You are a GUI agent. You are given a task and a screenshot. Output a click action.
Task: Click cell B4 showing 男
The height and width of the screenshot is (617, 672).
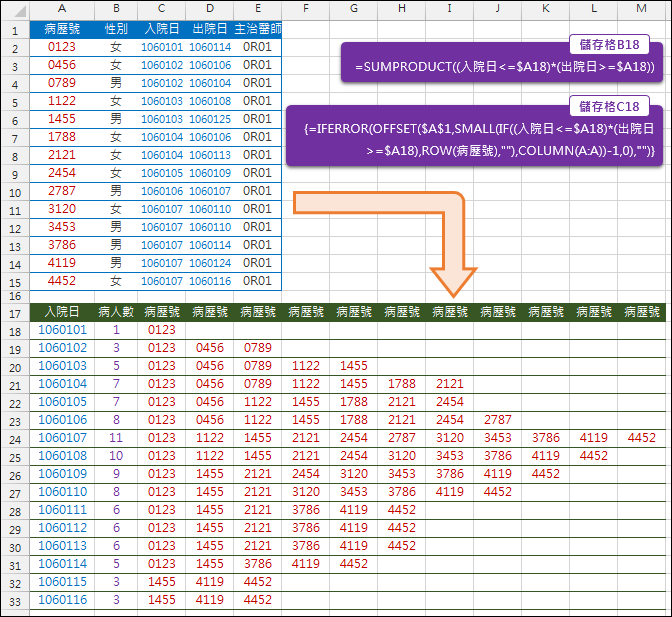(116, 83)
